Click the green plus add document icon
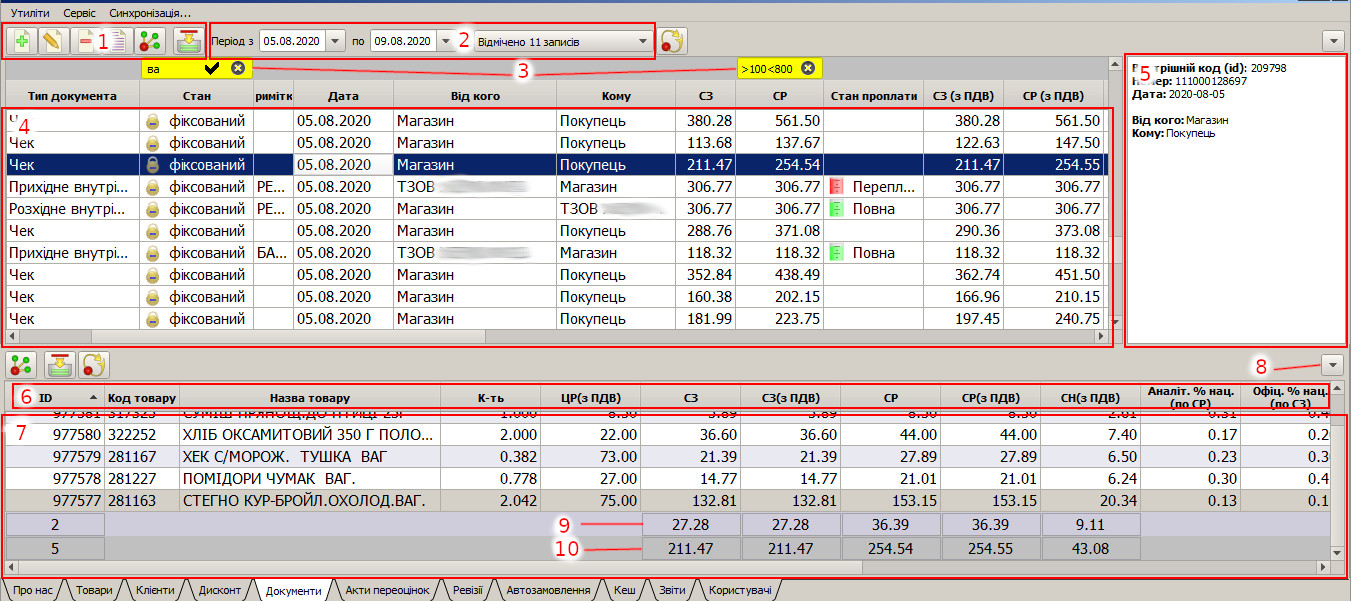The image size is (1351, 601). pyautogui.click(x=22, y=41)
